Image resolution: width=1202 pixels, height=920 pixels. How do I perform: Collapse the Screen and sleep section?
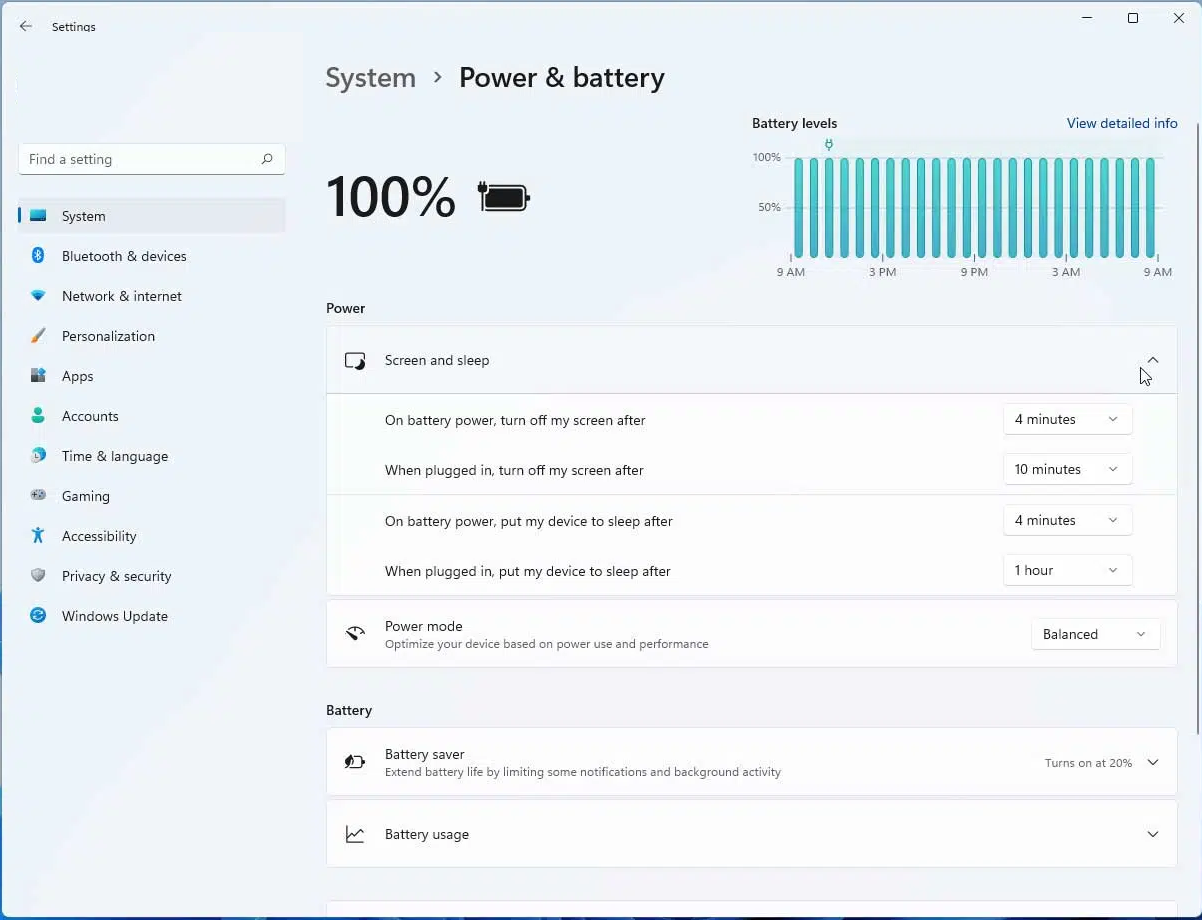pyautogui.click(x=1152, y=360)
